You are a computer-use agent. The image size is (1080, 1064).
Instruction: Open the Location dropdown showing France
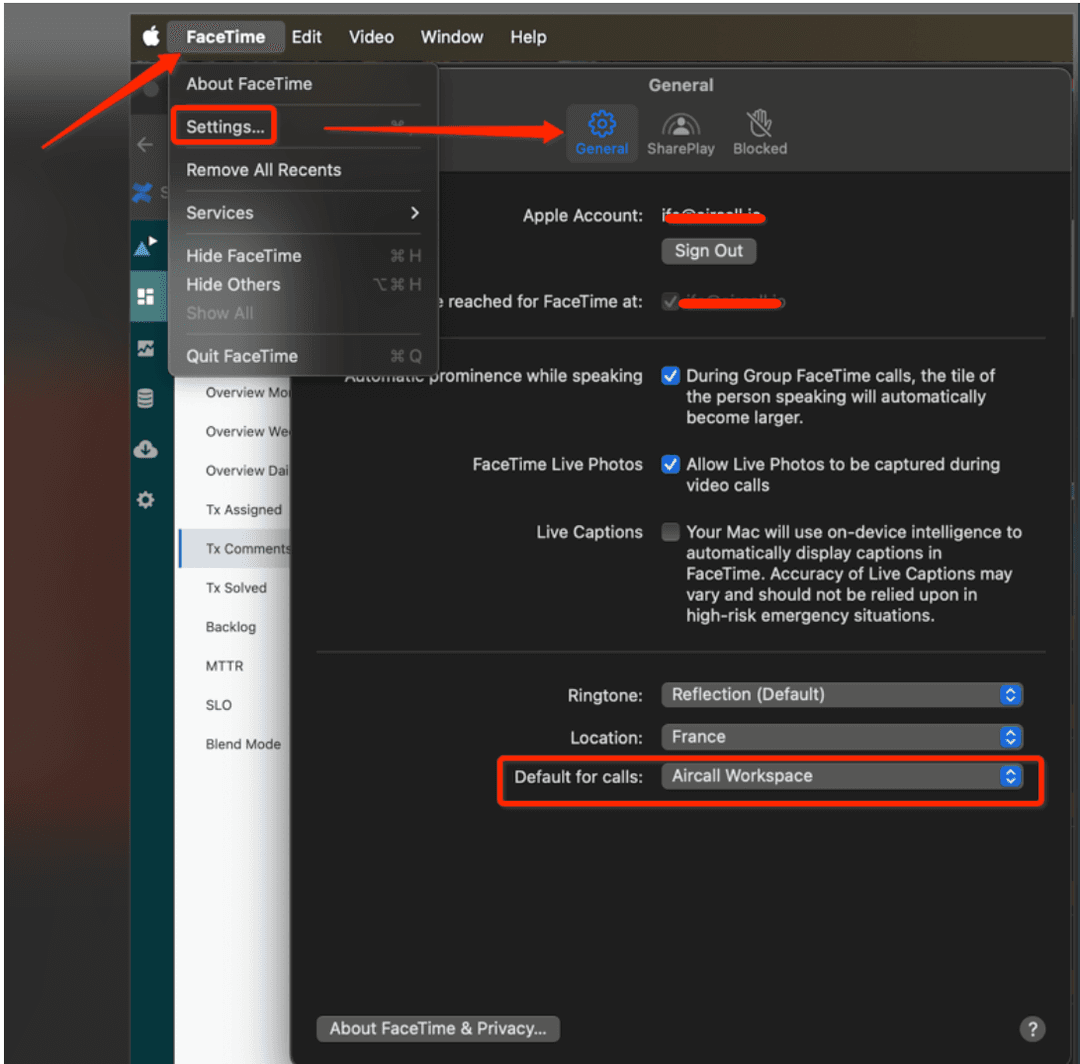coord(841,737)
